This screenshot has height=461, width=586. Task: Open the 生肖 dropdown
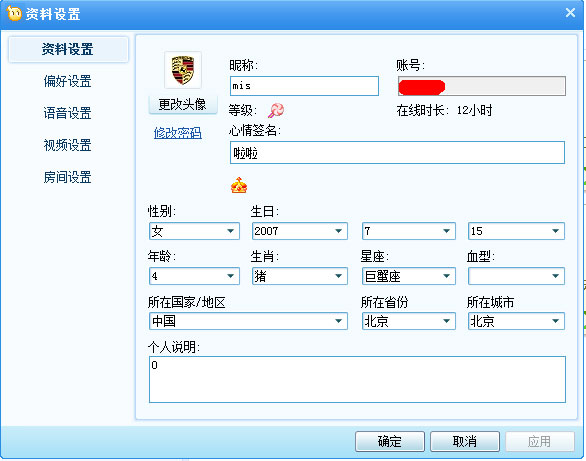(x=300, y=276)
